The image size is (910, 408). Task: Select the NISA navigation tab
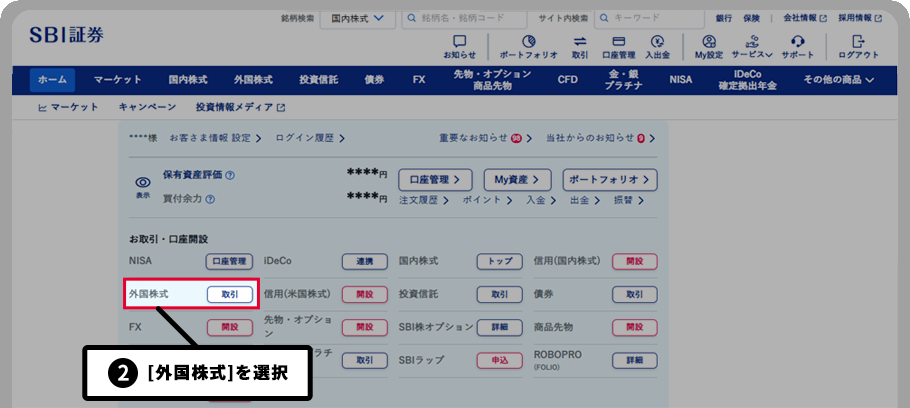click(x=681, y=80)
